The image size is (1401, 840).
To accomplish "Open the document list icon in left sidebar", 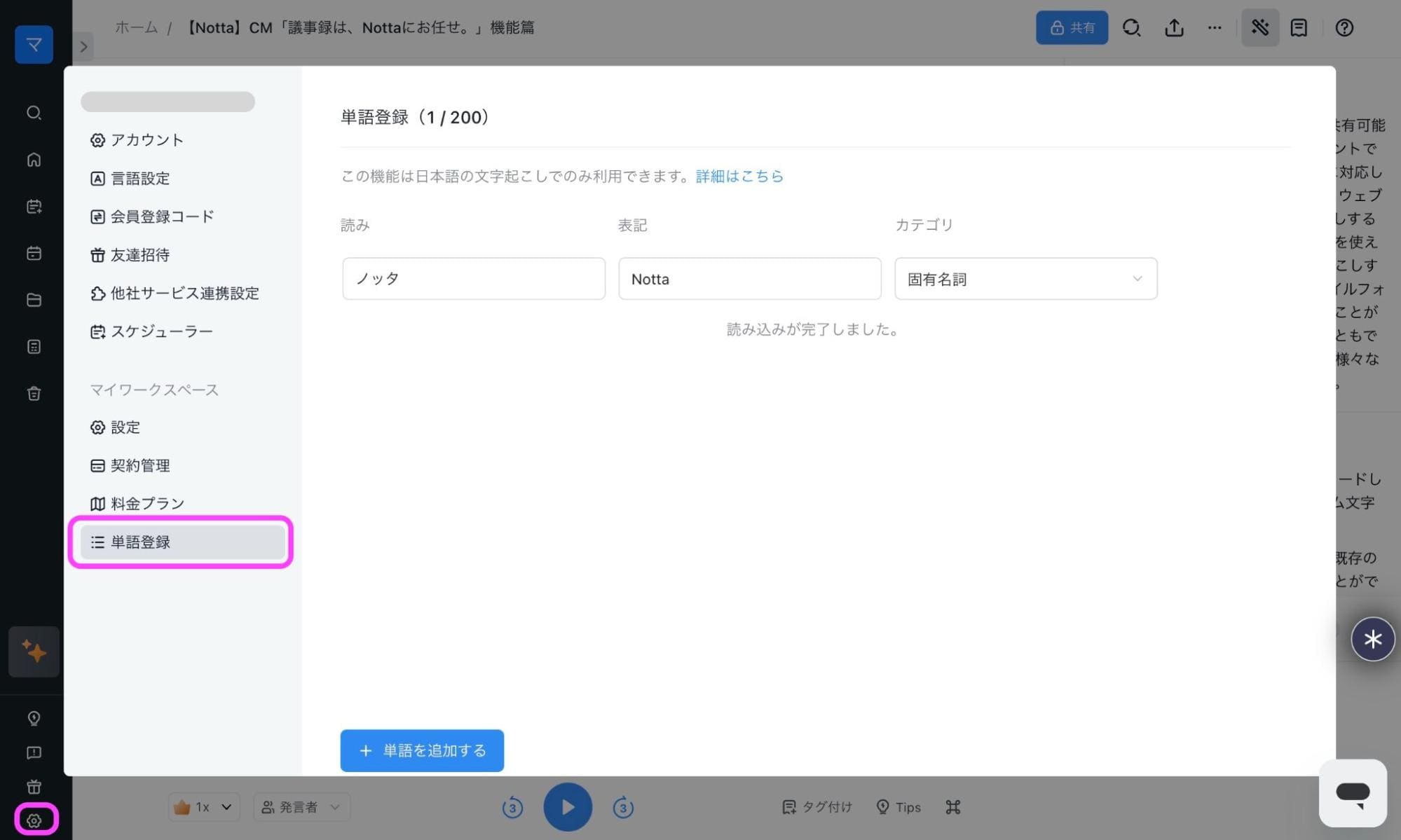I will (x=34, y=347).
